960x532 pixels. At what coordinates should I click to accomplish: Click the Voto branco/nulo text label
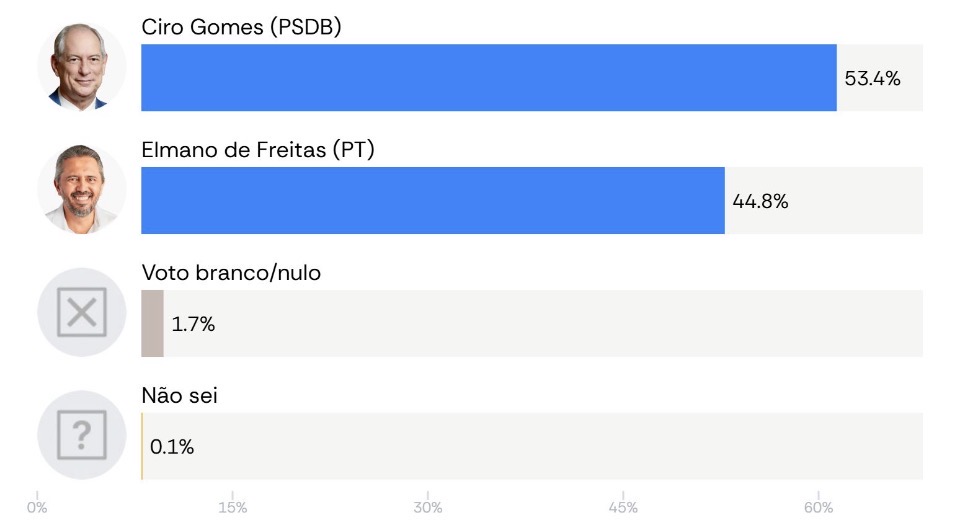231,272
